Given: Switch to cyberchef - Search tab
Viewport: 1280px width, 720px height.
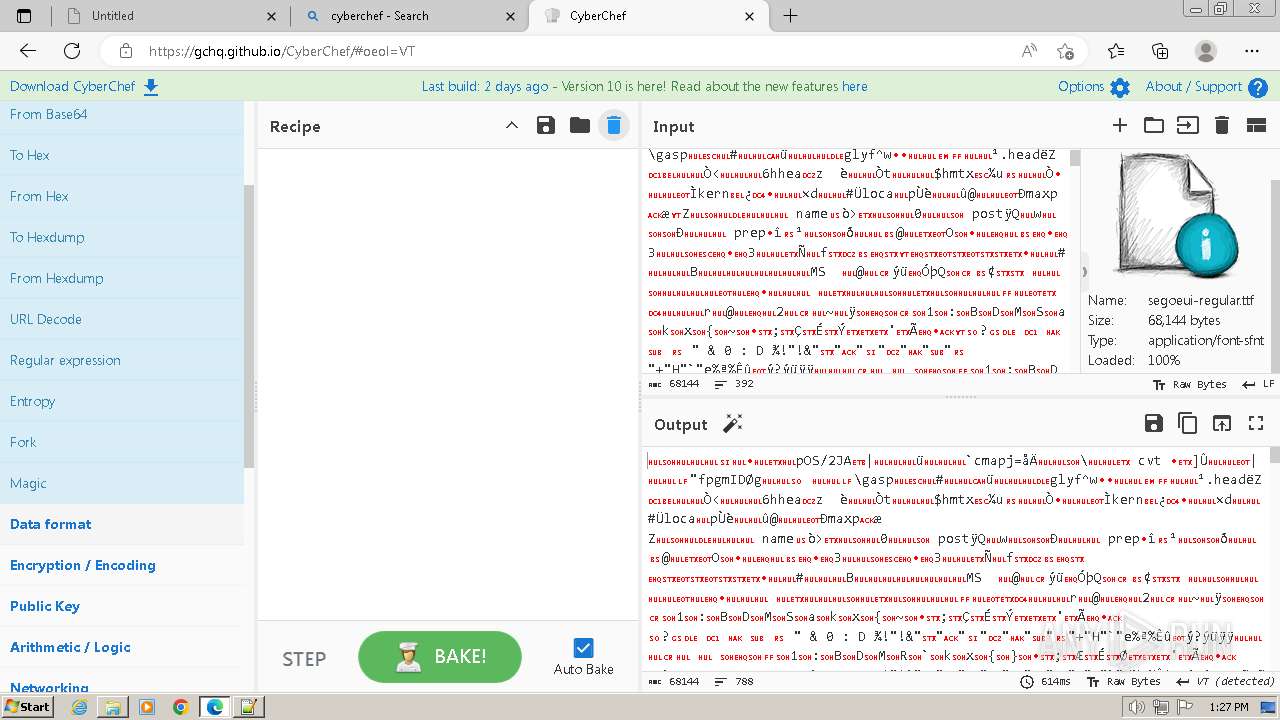Looking at the screenshot, I should (409, 16).
